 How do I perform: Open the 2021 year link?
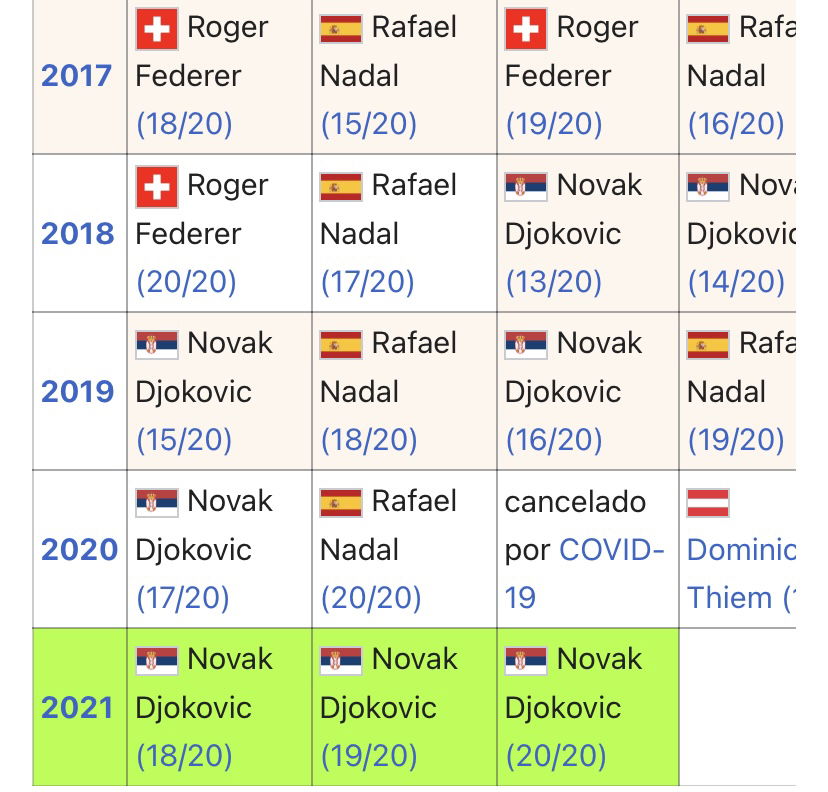click(x=77, y=708)
